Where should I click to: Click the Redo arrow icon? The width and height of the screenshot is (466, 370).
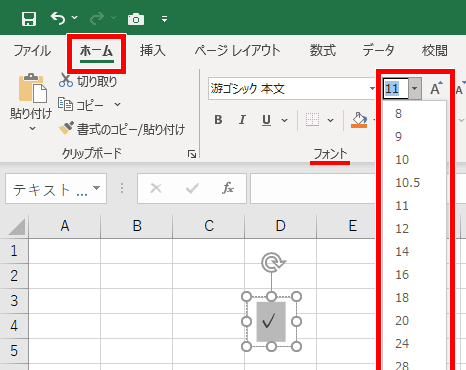coord(97,18)
